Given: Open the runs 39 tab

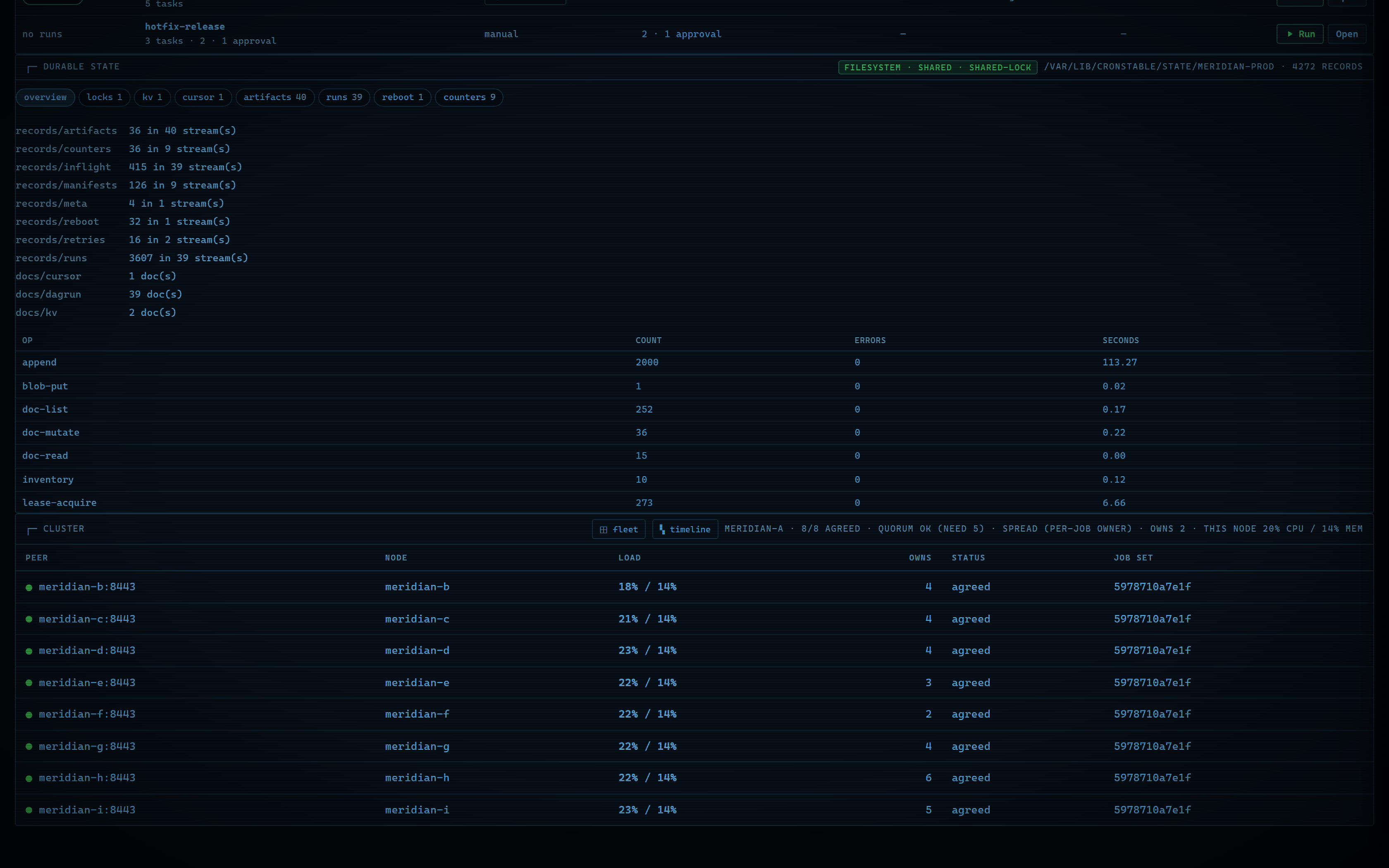Looking at the screenshot, I should [344, 97].
